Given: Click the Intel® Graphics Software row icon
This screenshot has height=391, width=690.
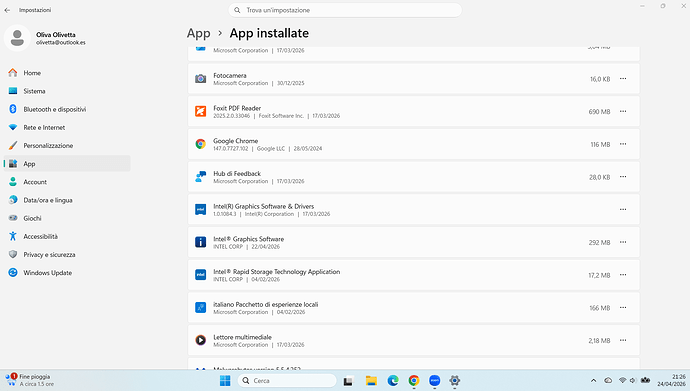Looking at the screenshot, I should point(201,242).
